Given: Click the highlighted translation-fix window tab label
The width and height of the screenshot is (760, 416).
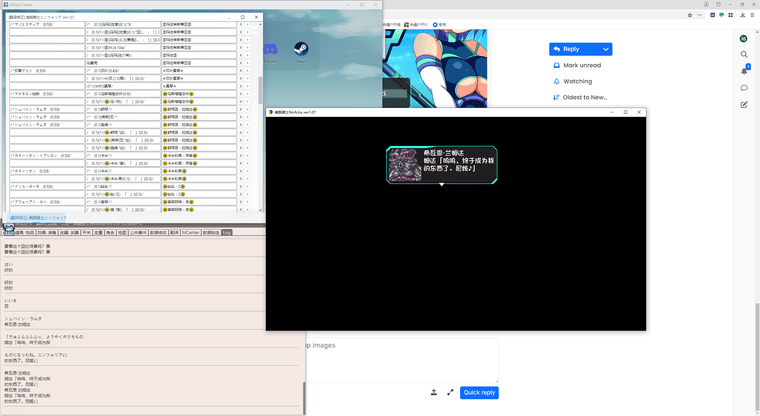Looking at the screenshot, I should [37, 218].
